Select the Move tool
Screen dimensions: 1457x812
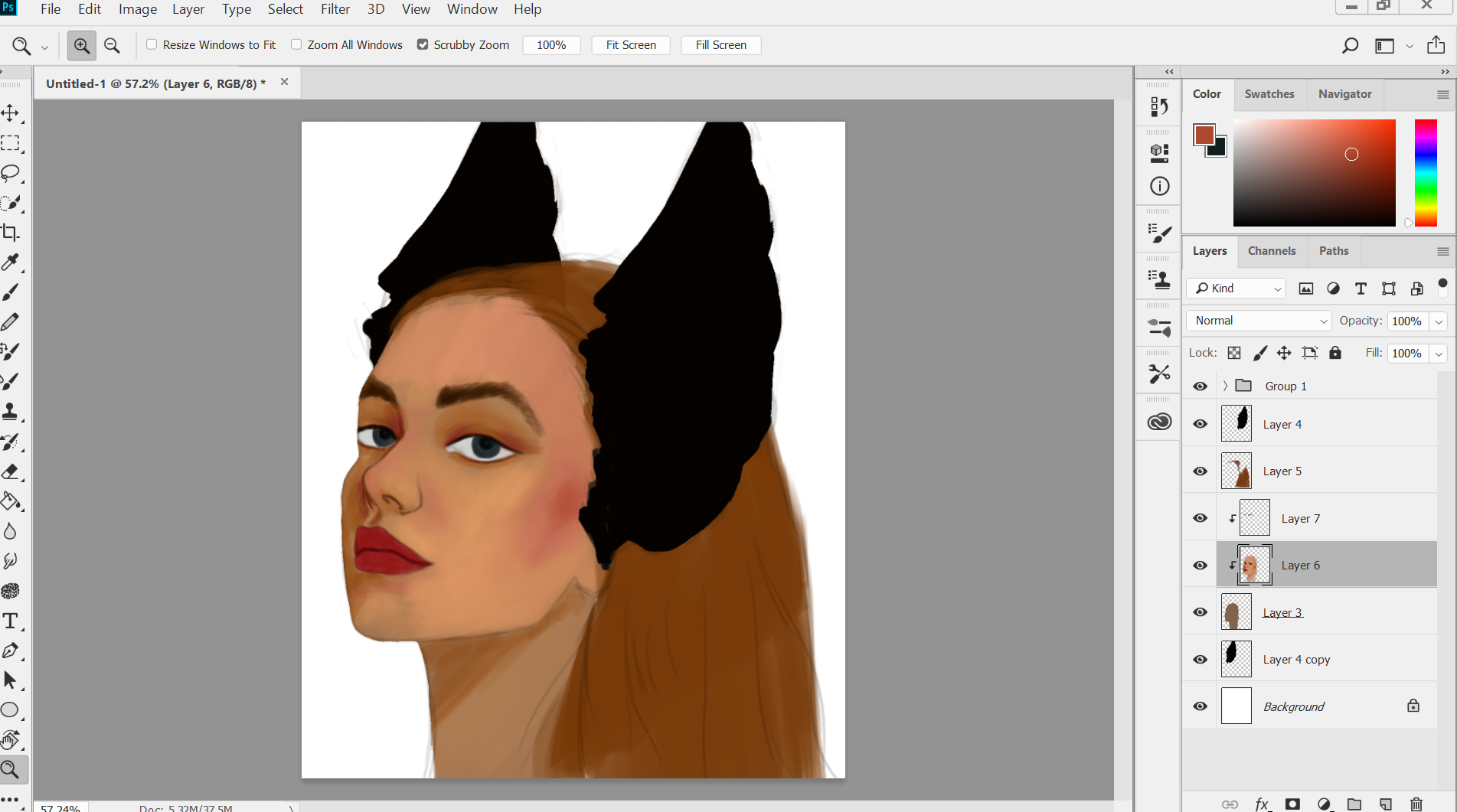[x=11, y=113]
